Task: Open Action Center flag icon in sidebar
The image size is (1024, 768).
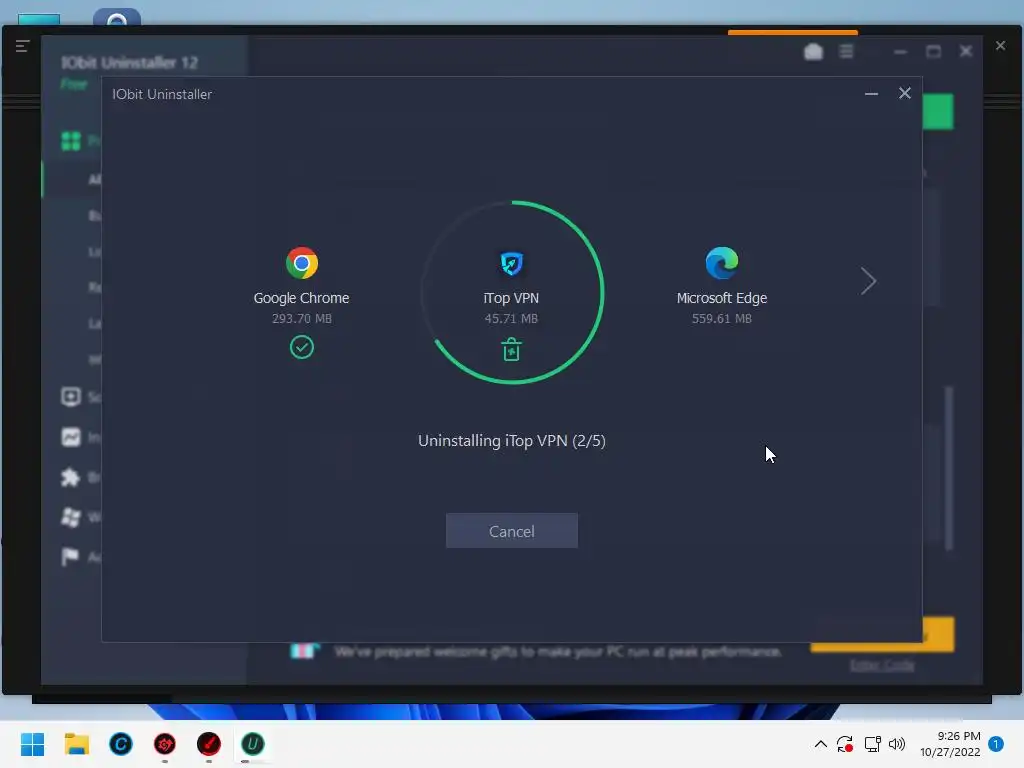Action: pos(70,556)
